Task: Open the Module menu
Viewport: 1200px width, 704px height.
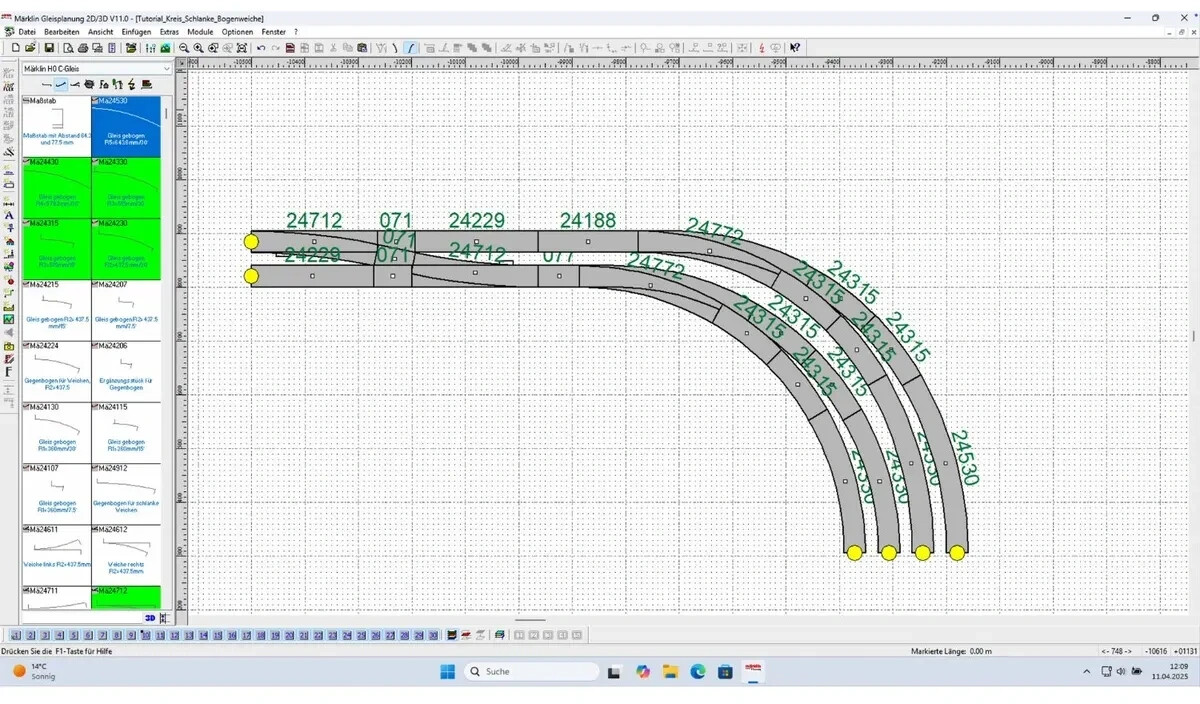Action: 200,32
